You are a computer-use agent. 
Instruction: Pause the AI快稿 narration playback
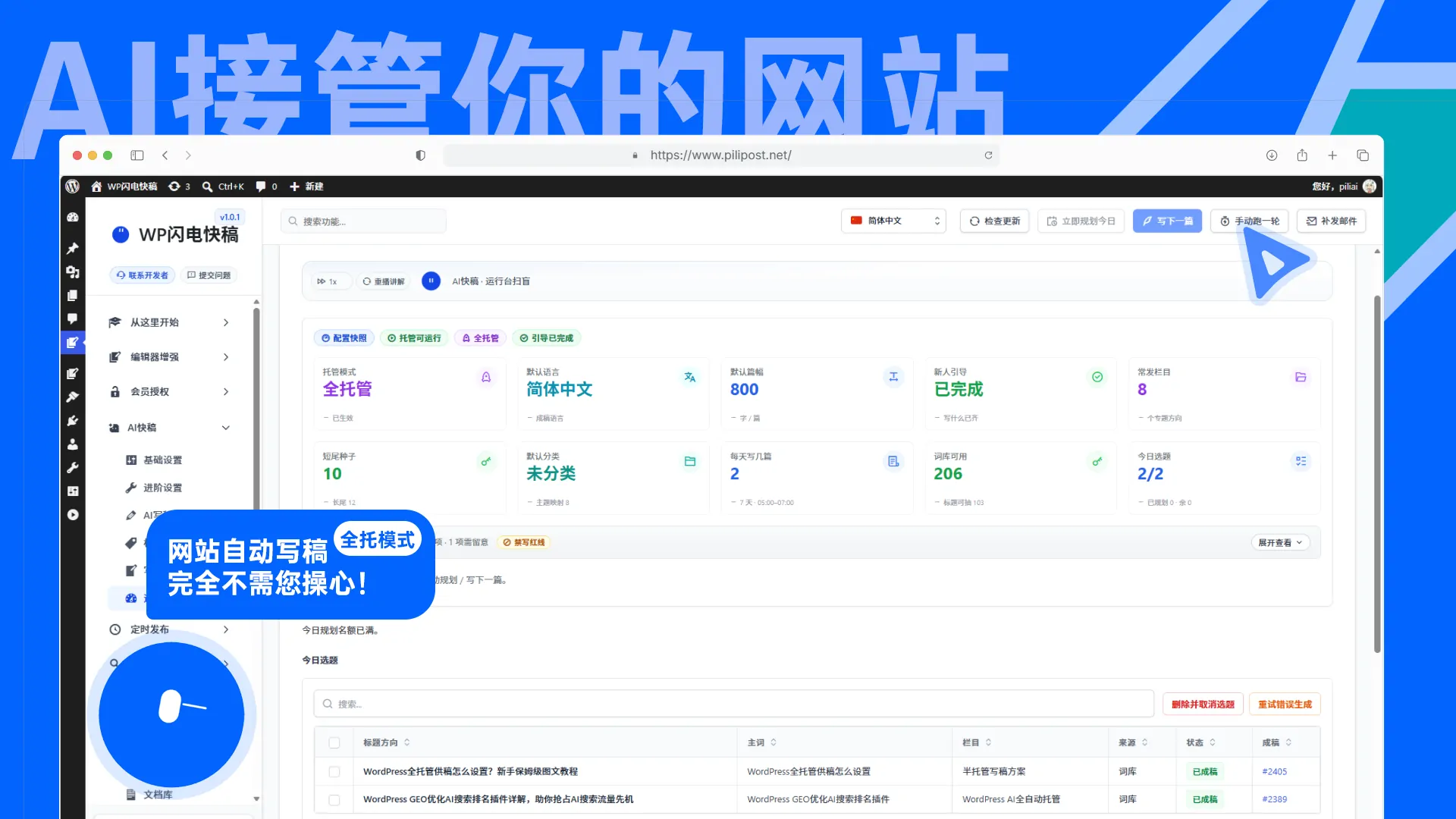[431, 281]
